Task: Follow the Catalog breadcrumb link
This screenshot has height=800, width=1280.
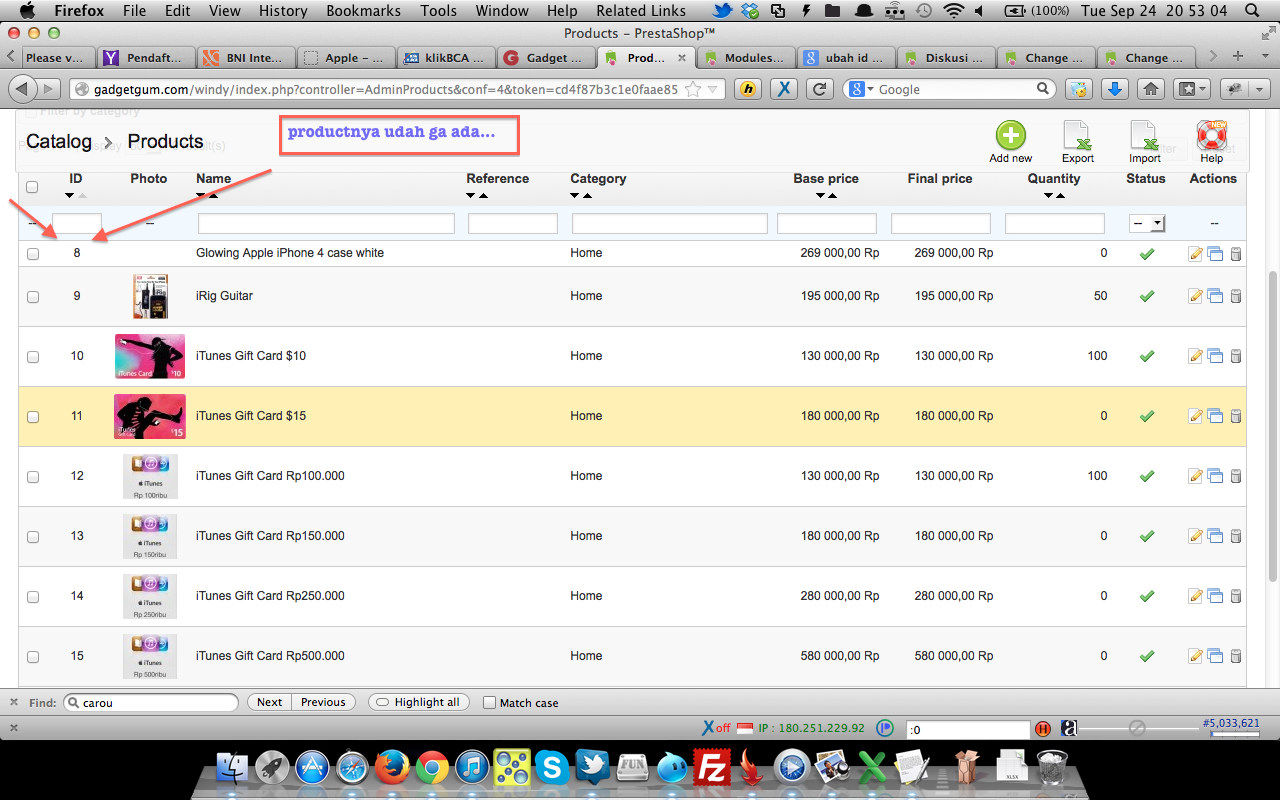Action: 59,141
